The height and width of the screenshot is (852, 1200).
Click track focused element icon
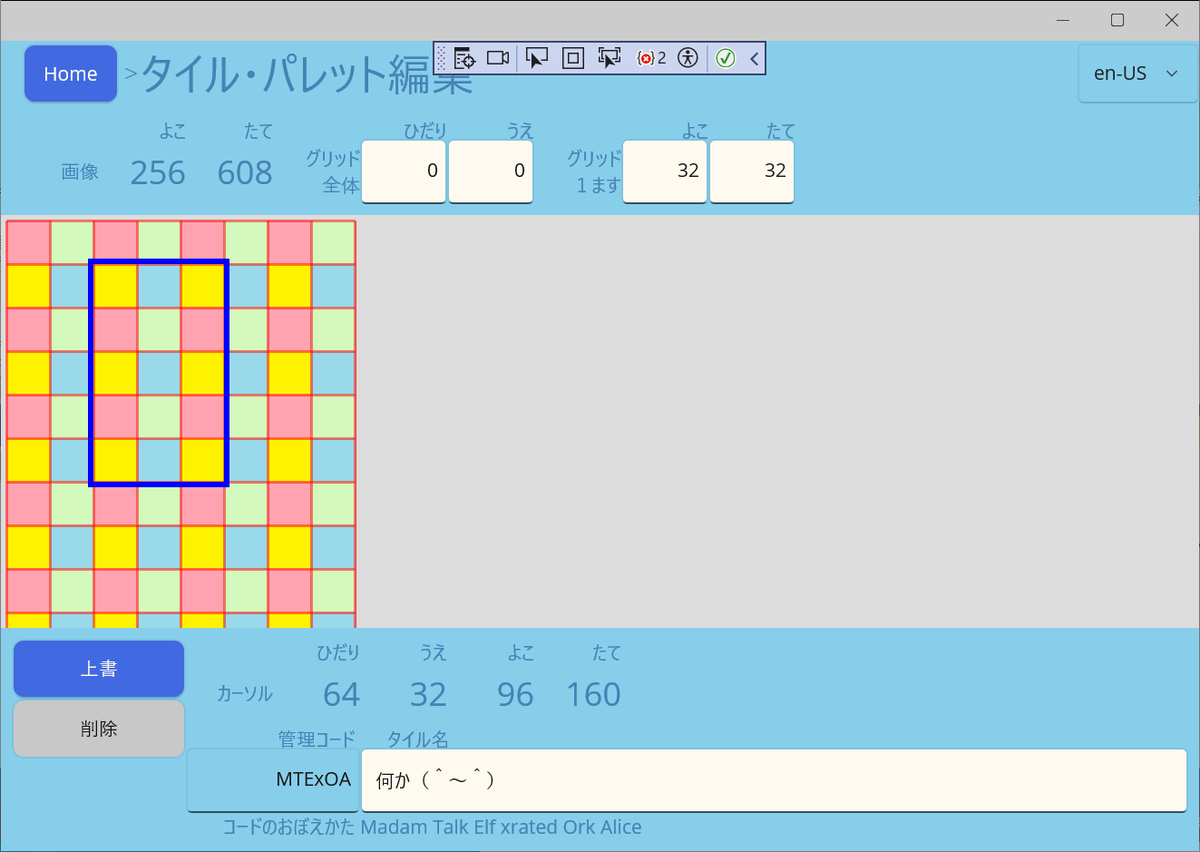pyautogui.click(x=610, y=58)
